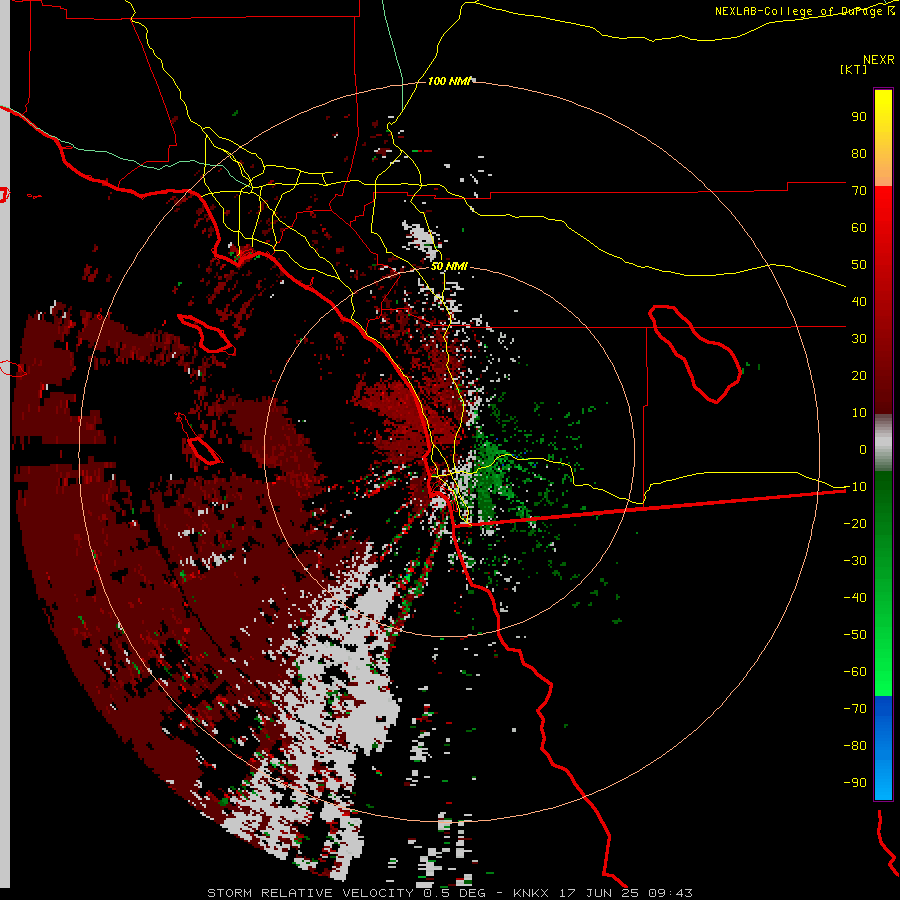Click the 30 value on the velocity scale
This screenshot has width=900, height=900.
tap(859, 339)
